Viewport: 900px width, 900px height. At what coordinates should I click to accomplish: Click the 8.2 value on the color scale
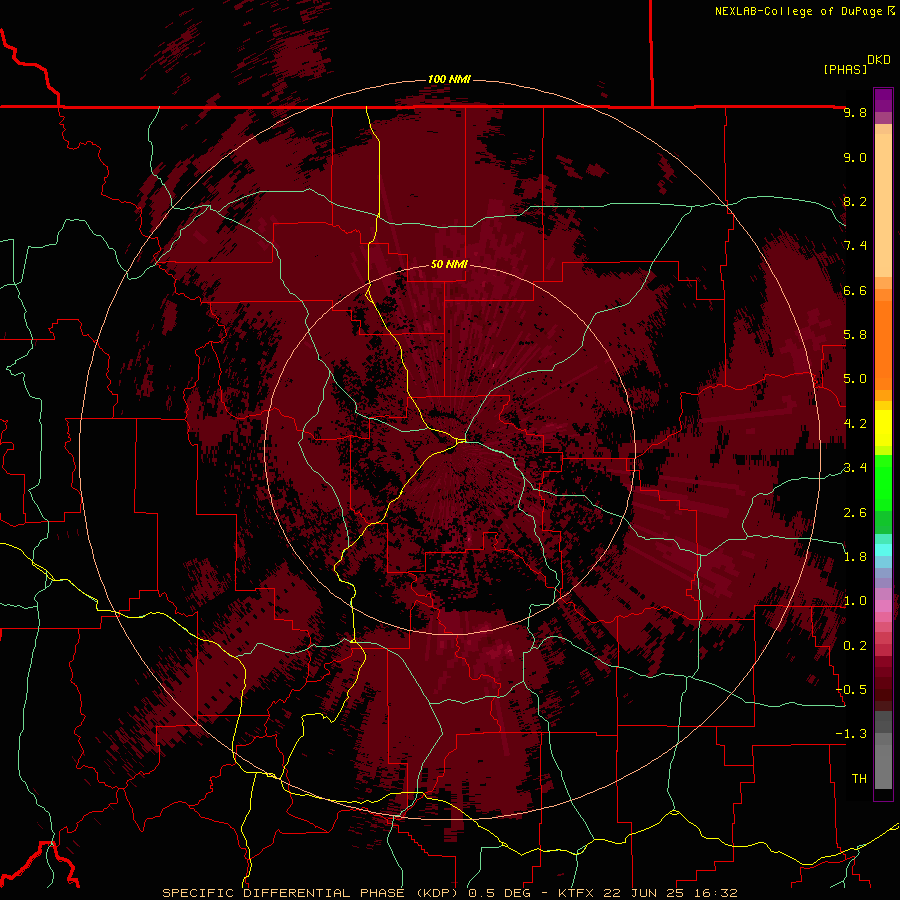tap(855, 201)
